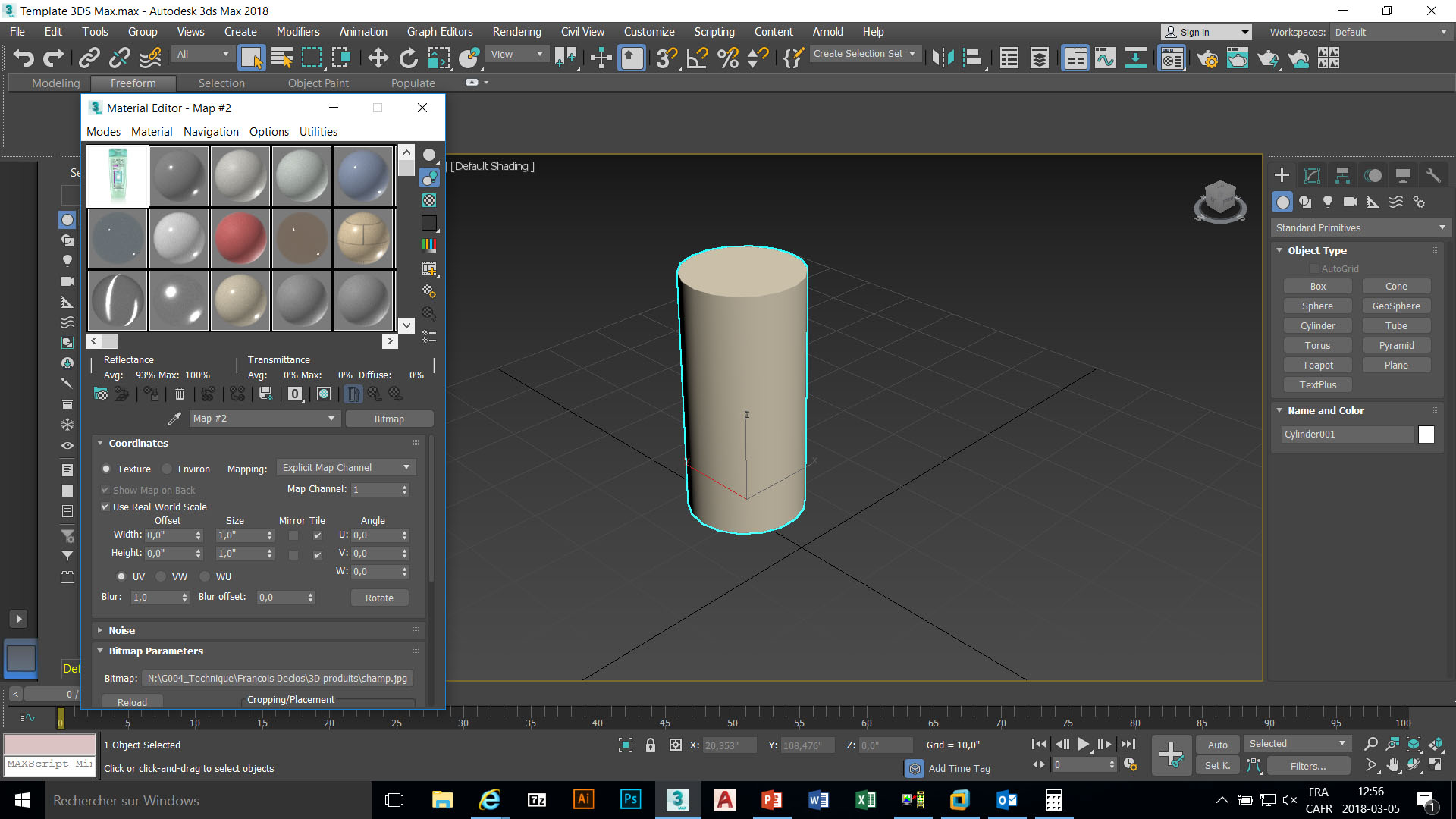Click the Mirror tool icon
This screenshot has width=1456, height=819.
point(943,58)
